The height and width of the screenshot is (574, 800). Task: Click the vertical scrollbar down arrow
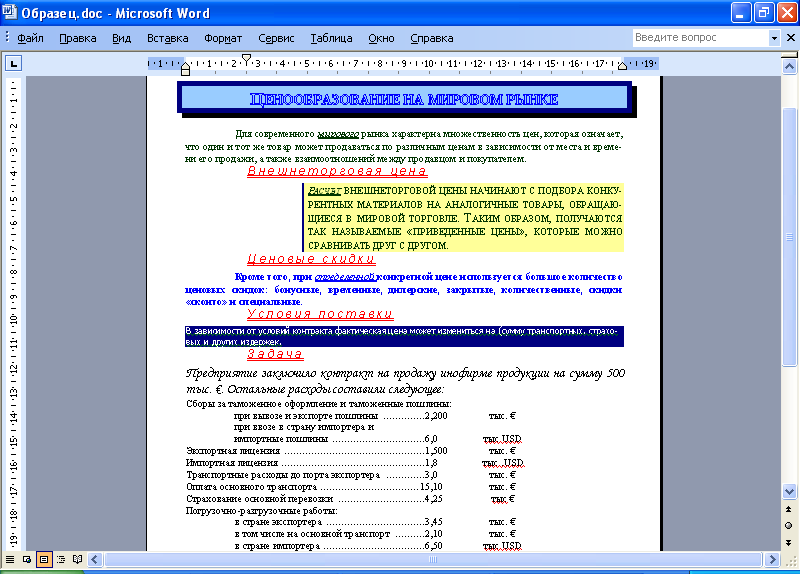tap(789, 491)
